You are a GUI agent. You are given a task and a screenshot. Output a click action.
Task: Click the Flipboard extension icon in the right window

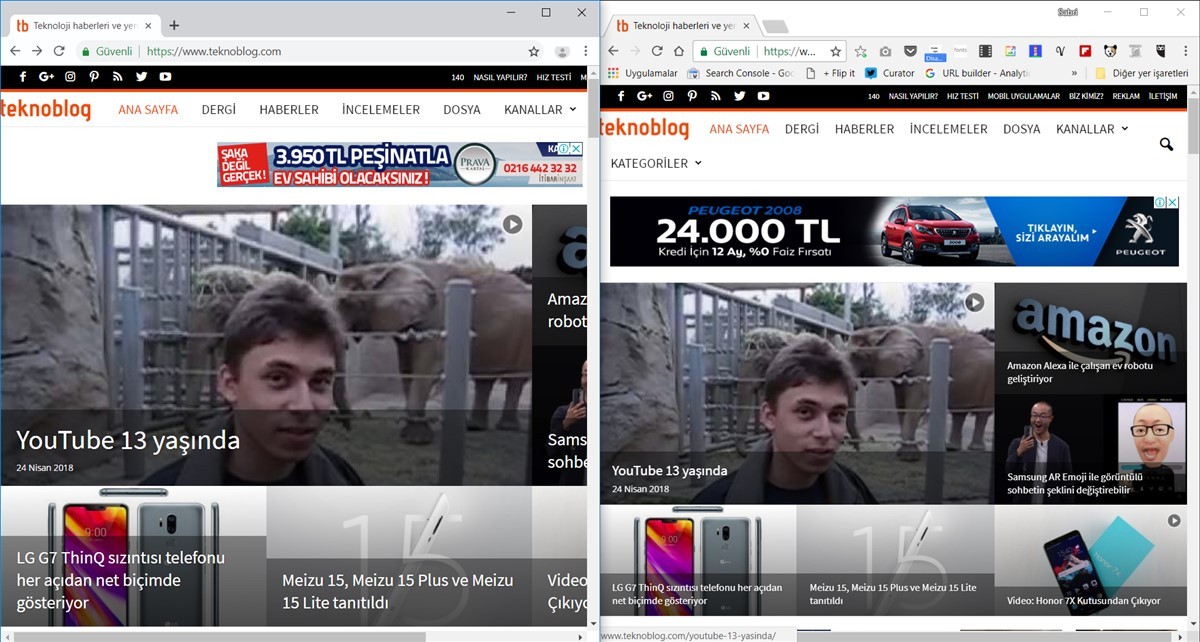pyautogui.click(x=1085, y=51)
